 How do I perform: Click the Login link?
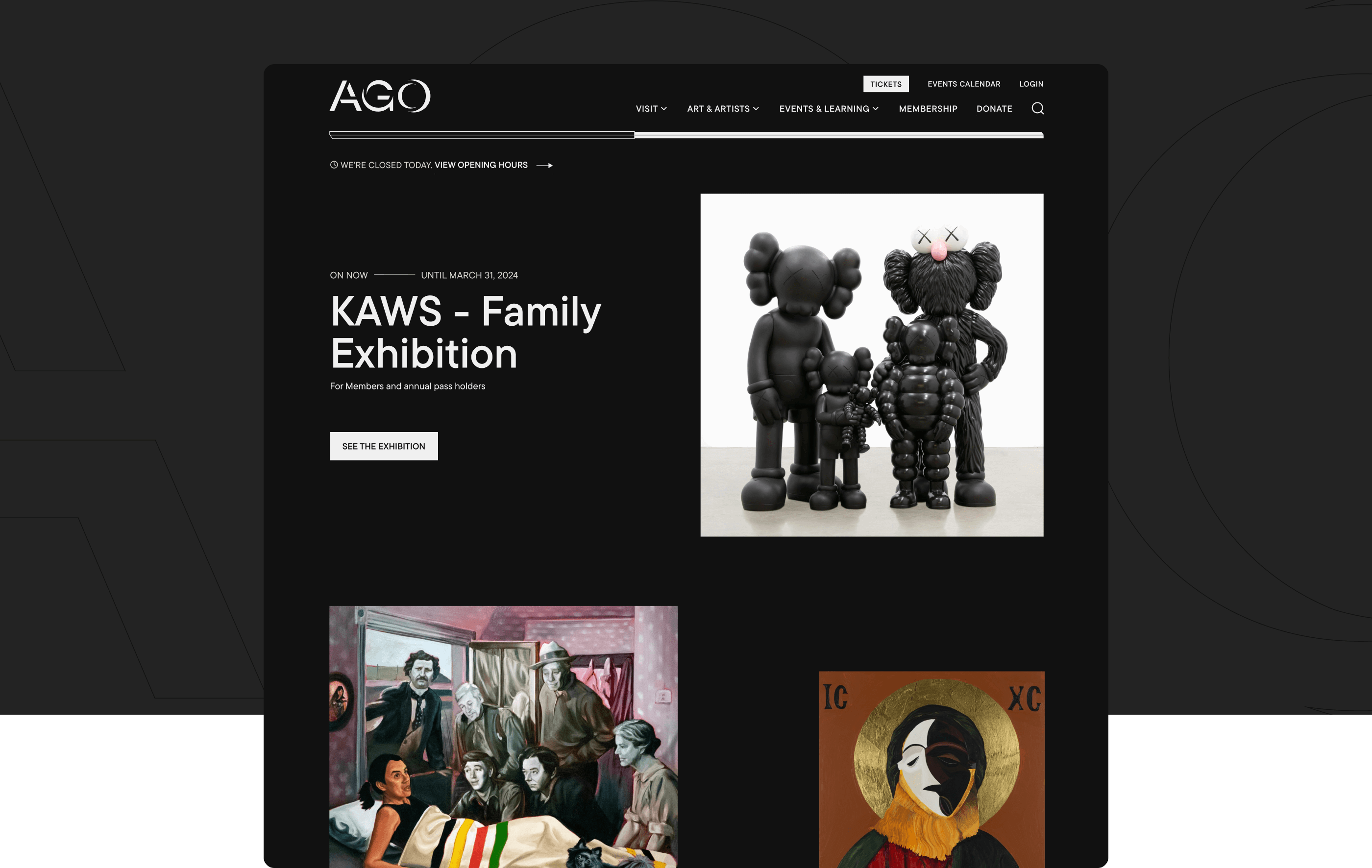pos(1031,84)
